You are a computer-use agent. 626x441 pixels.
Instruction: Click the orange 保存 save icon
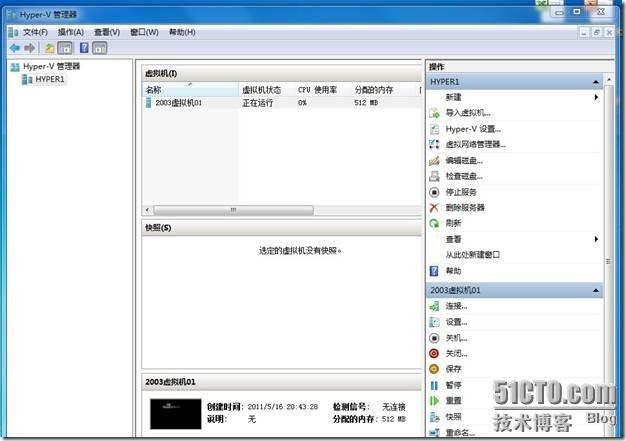434,369
